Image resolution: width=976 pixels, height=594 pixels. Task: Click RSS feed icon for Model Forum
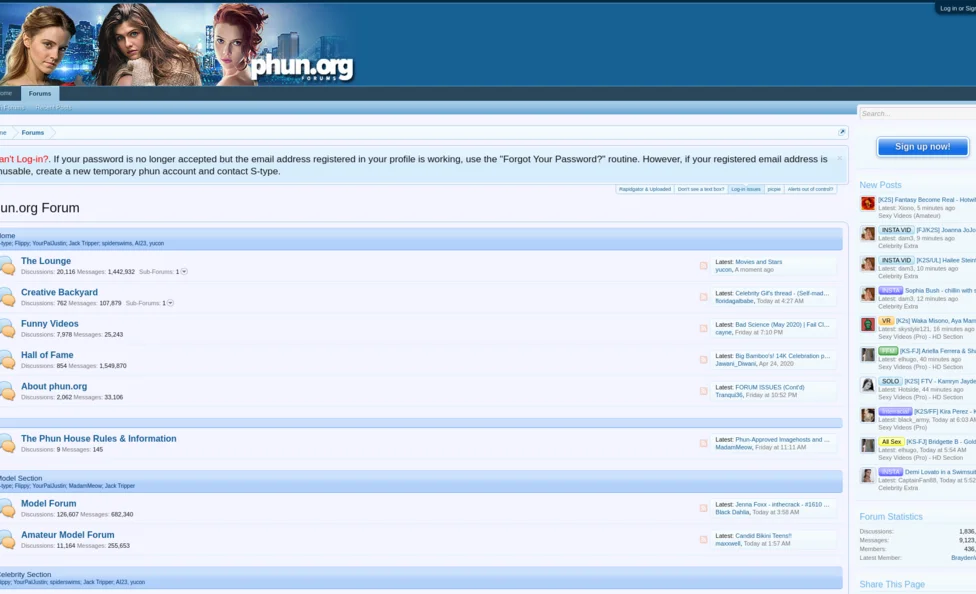pyautogui.click(x=703, y=508)
